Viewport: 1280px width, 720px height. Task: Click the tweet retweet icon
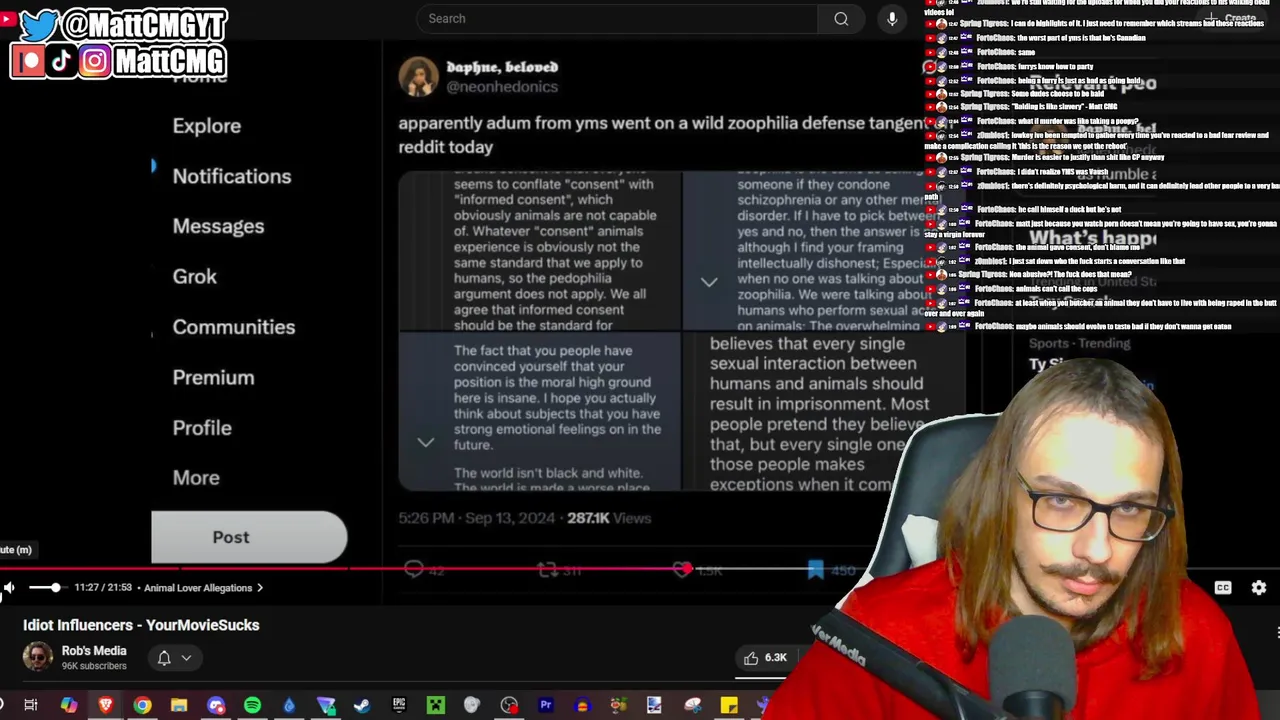click(x=547, y=570)
